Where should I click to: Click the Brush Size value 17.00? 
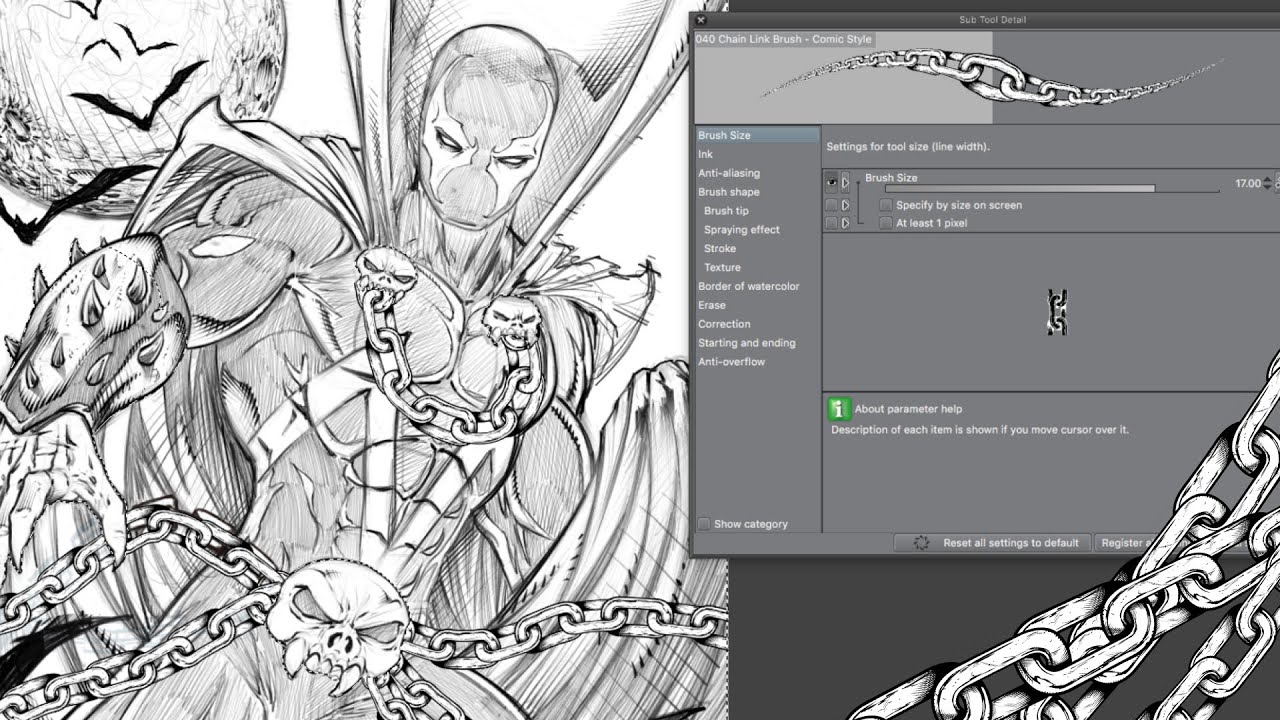[1247, 184]
